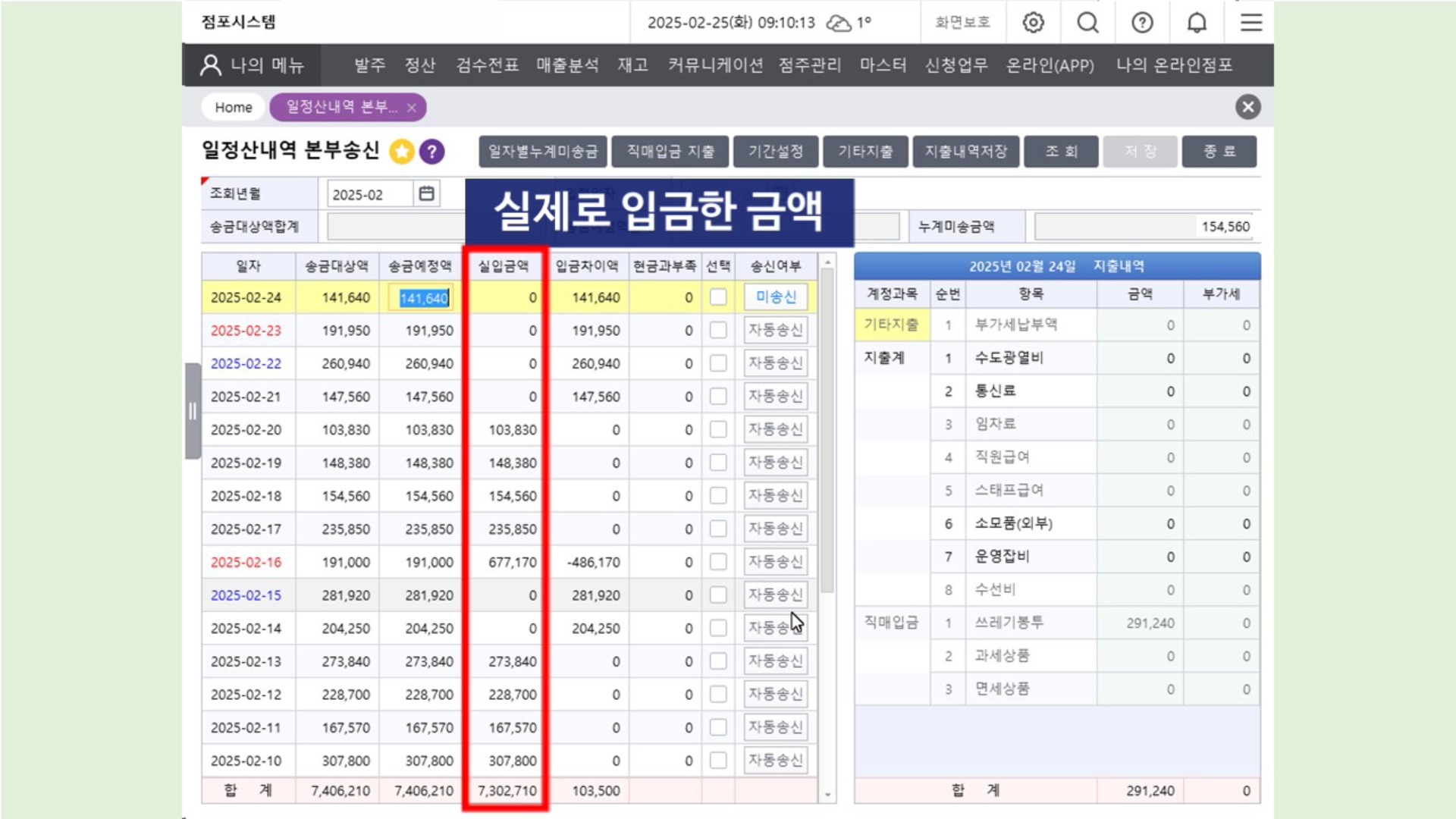The image size is (1456, 819).
Task: Expand the left side panel handle
Action: click(193, 411)
